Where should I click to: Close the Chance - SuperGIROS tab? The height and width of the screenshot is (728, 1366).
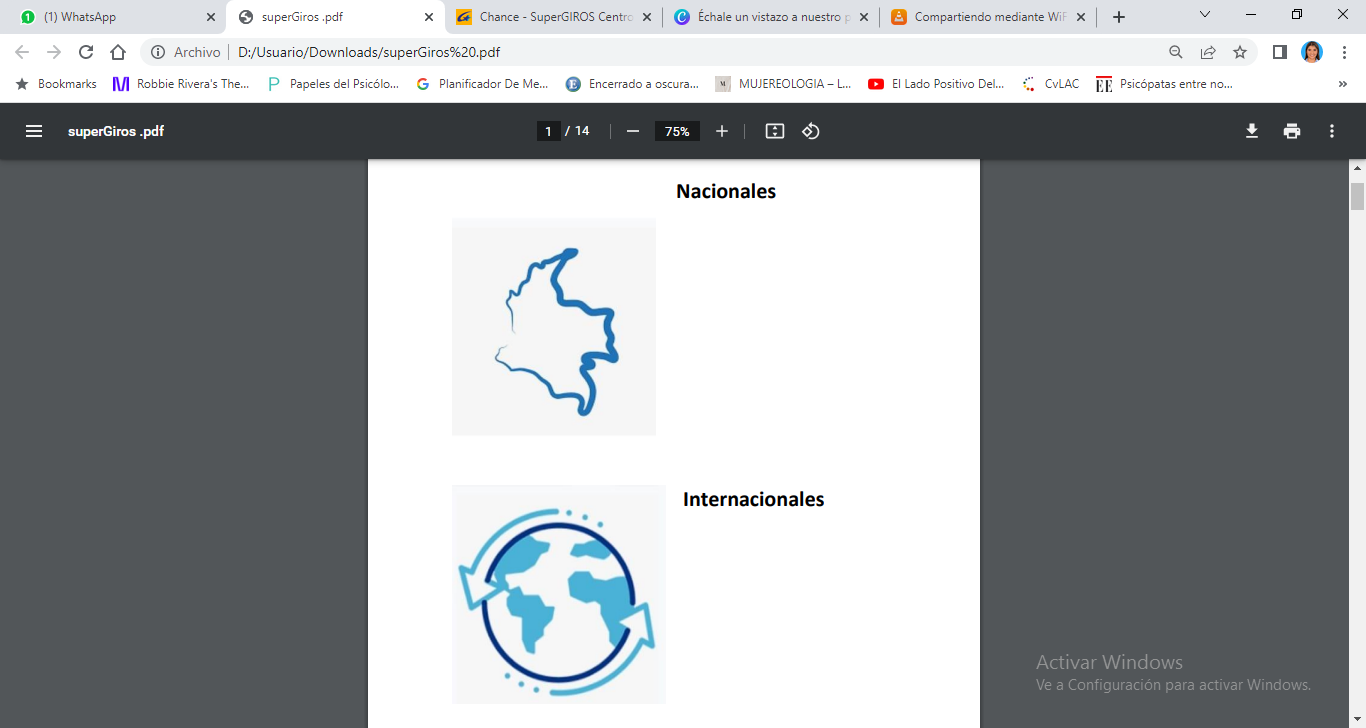coord(646,17)
